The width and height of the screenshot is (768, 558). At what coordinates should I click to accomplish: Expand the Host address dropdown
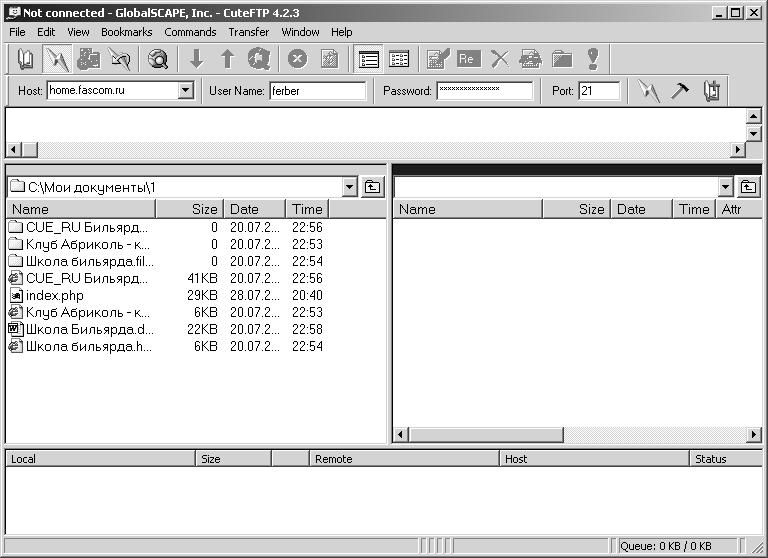[186, 90]
